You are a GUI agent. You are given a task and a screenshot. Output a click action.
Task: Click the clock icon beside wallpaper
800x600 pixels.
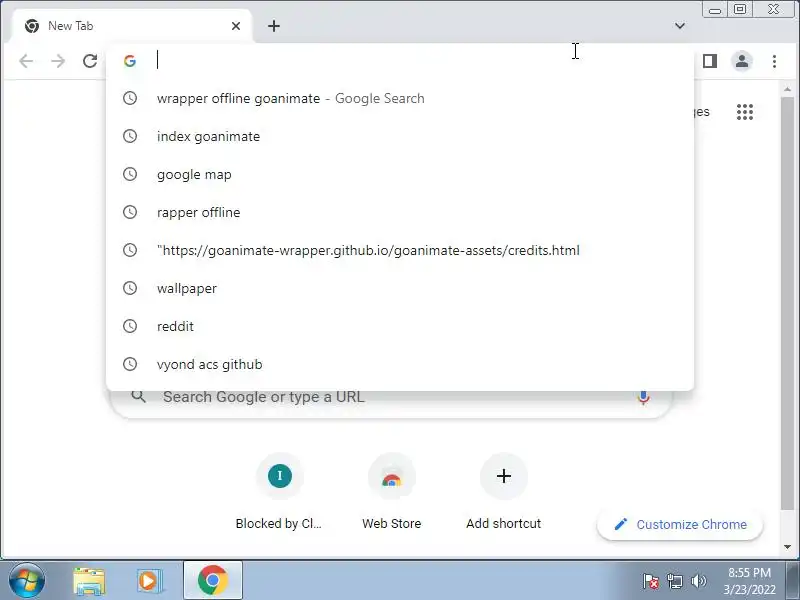(x=130, y=288)
